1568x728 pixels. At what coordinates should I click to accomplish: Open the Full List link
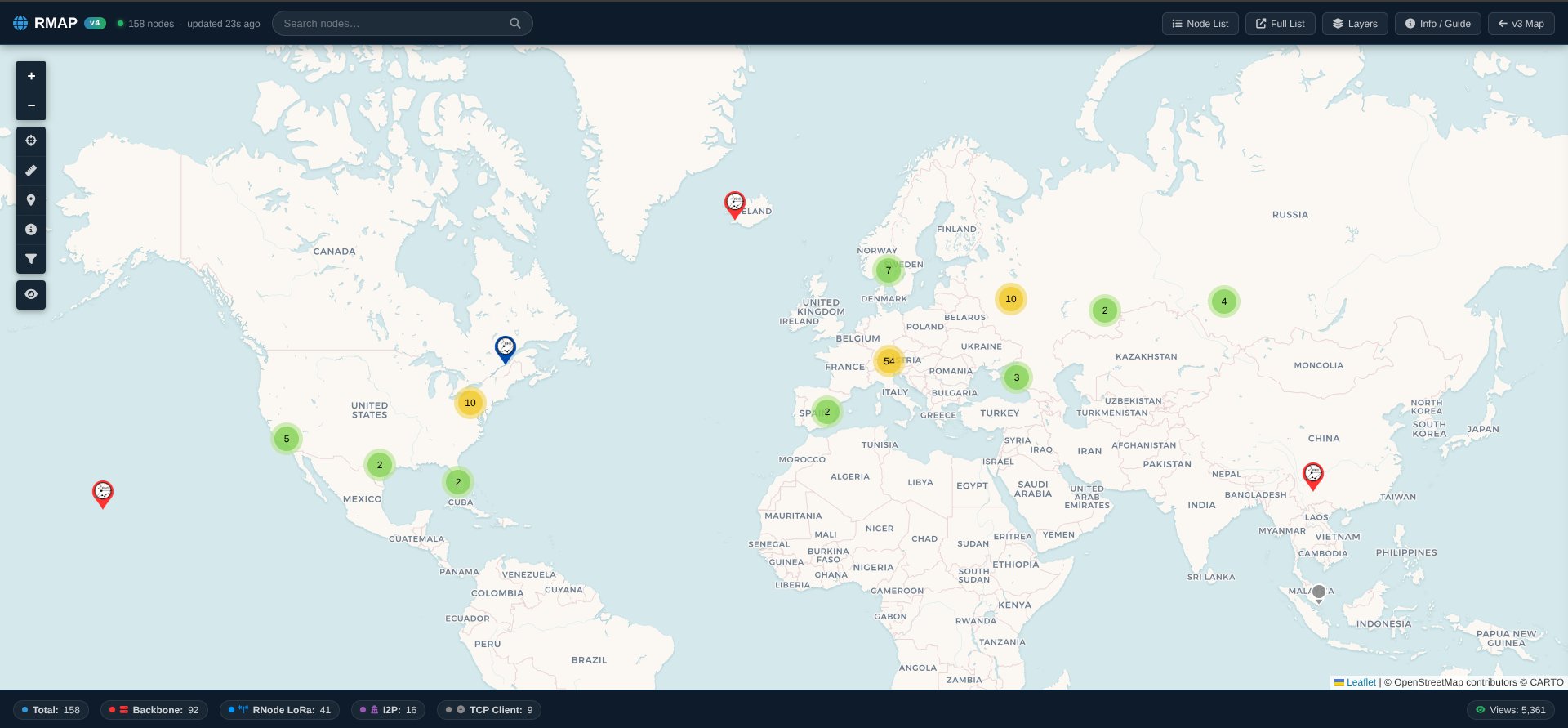(x=1281, y=24)
